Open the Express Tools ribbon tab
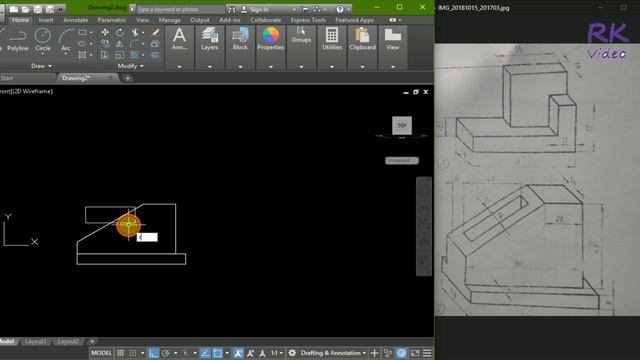640x360 pixels. [308, 20]
